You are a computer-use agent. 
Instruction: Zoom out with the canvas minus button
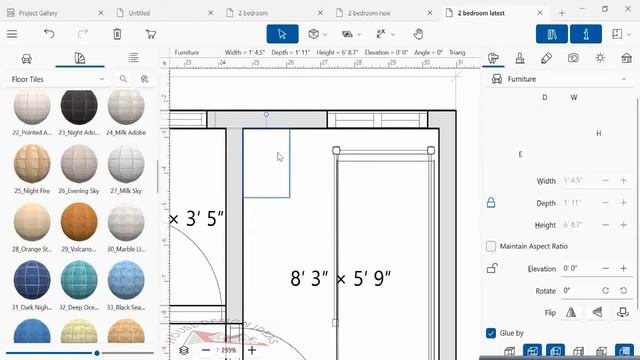(x=206, y=350)
